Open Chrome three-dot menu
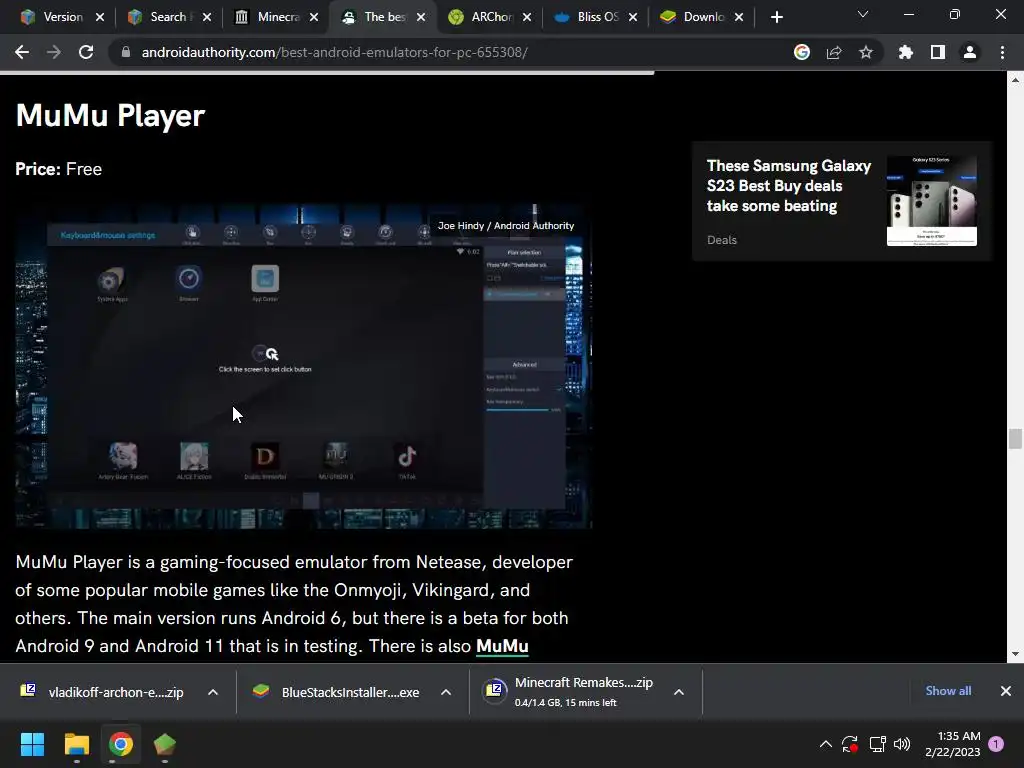 coord(1002,52)
